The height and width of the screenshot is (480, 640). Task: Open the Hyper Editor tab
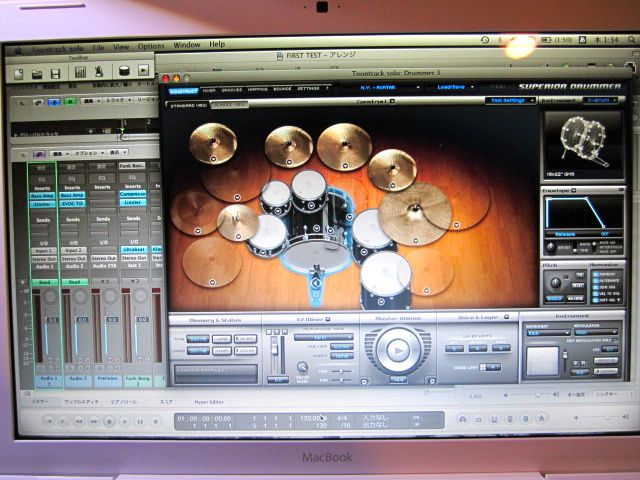209,402
